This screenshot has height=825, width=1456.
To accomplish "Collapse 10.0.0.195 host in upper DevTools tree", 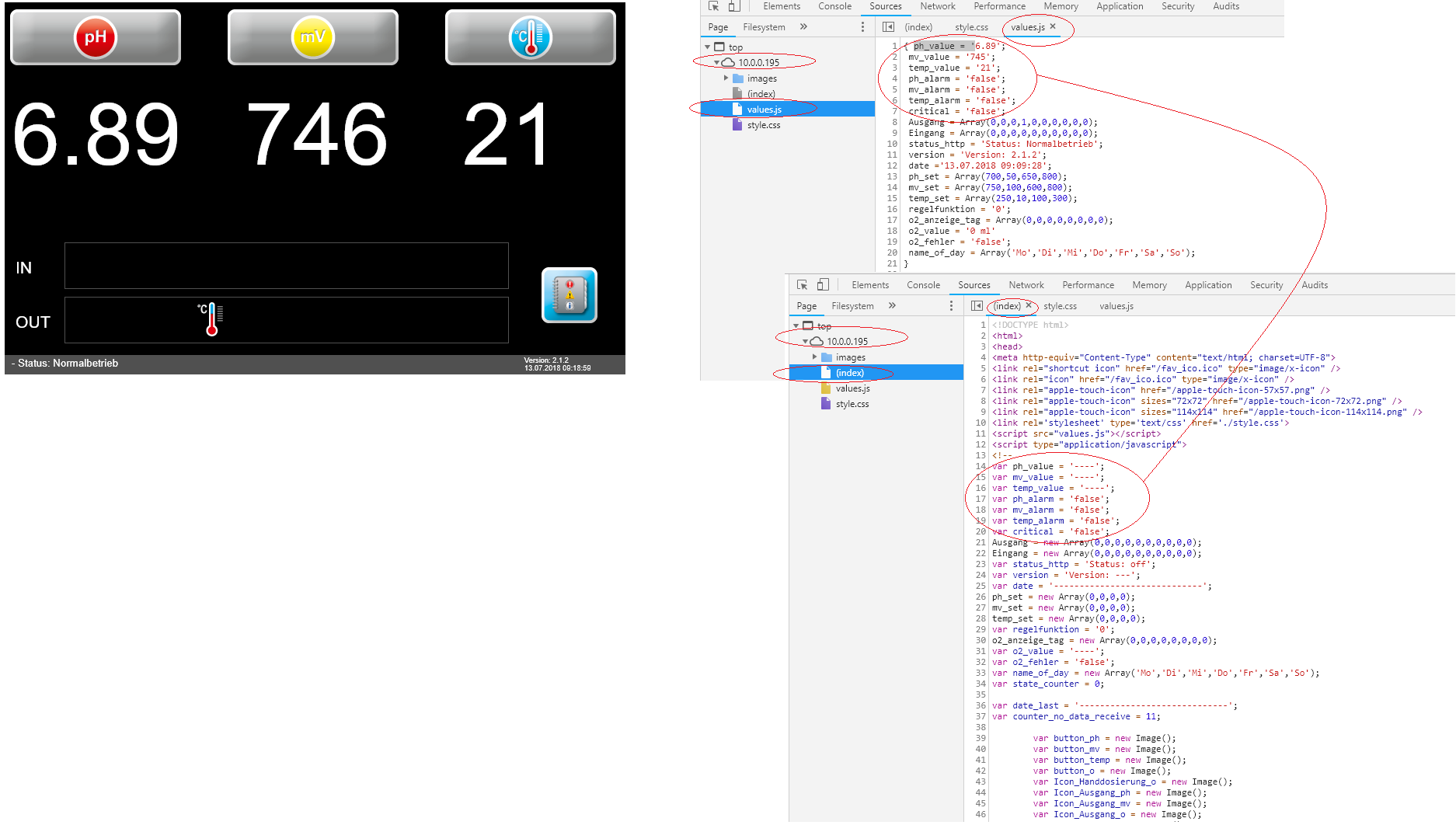I will tap(716, 63).
